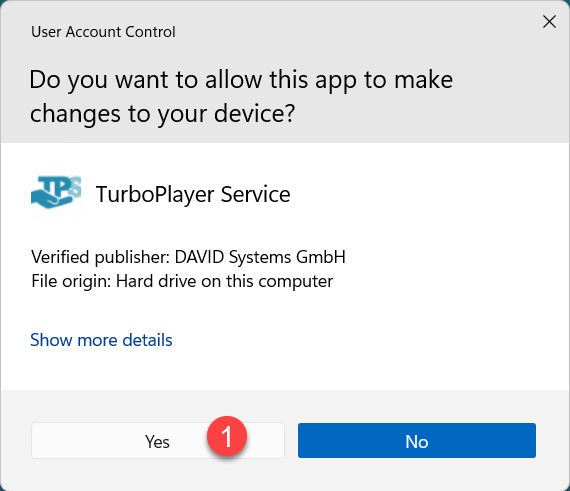Image resolution: width=570 pixels, height=491 pixels.
Task: Click the word "TurboPlayer" in the app name
Action: [155, 194]
